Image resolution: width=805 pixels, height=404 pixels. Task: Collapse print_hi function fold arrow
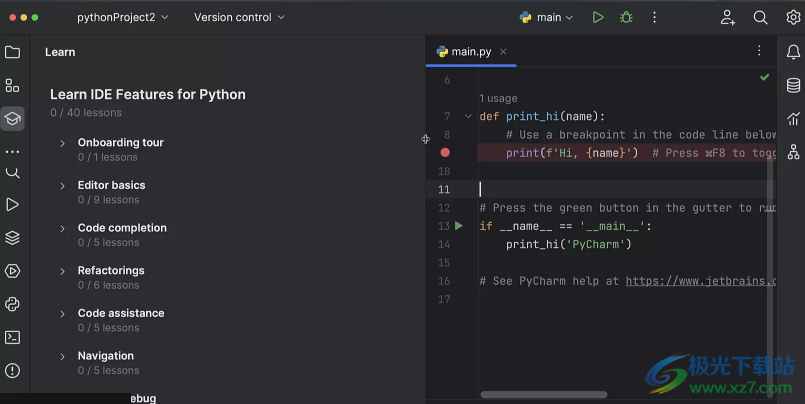468,117
